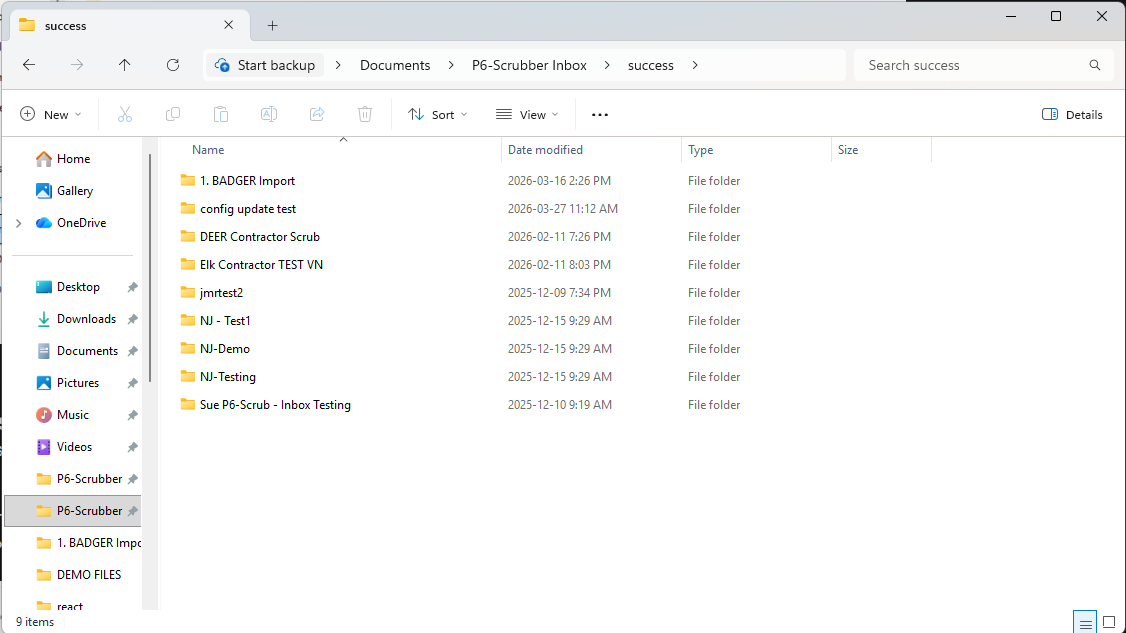Select the Rename icon
The height and width of the screenshot is (633, 1126).
268,114
